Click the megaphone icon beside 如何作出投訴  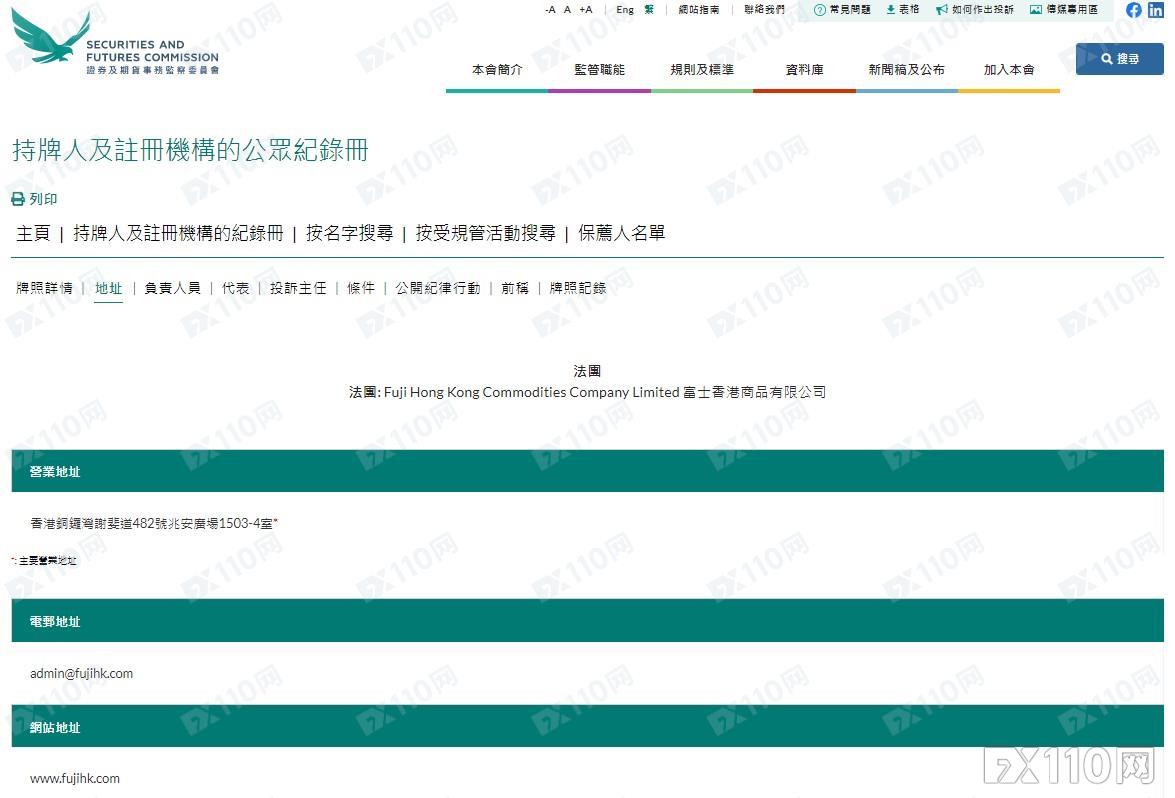943,9
